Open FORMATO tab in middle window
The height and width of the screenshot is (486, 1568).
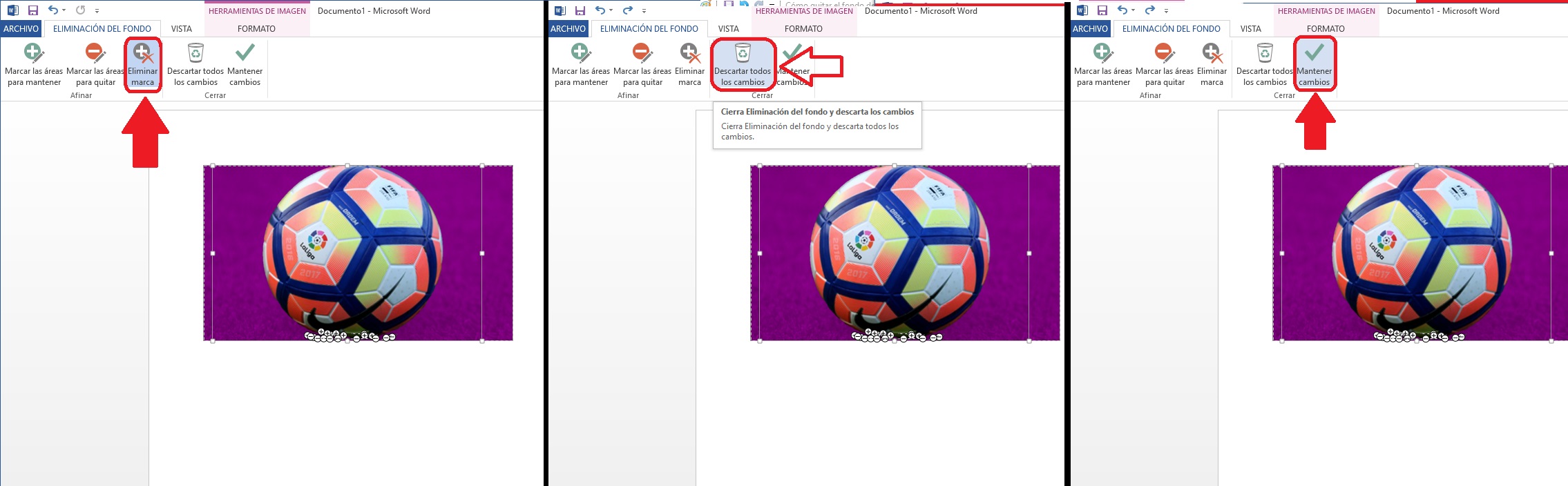click(x=803, y=28)
